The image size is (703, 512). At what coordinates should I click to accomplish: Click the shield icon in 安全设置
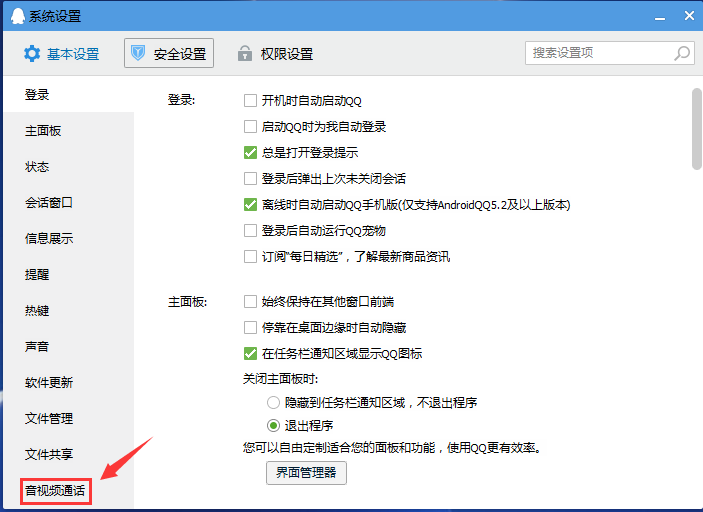tap(138, 53)
